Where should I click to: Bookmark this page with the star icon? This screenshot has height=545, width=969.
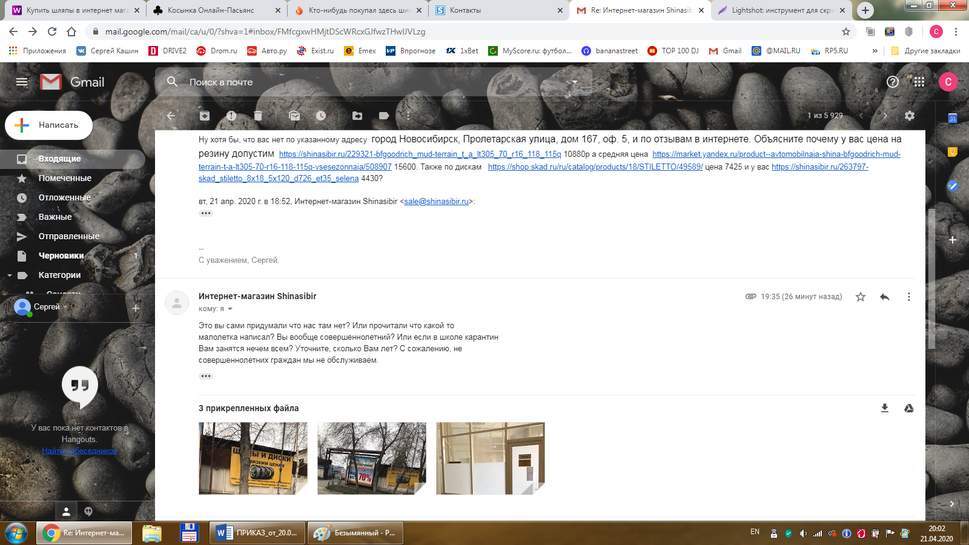[x=846, y=31]
